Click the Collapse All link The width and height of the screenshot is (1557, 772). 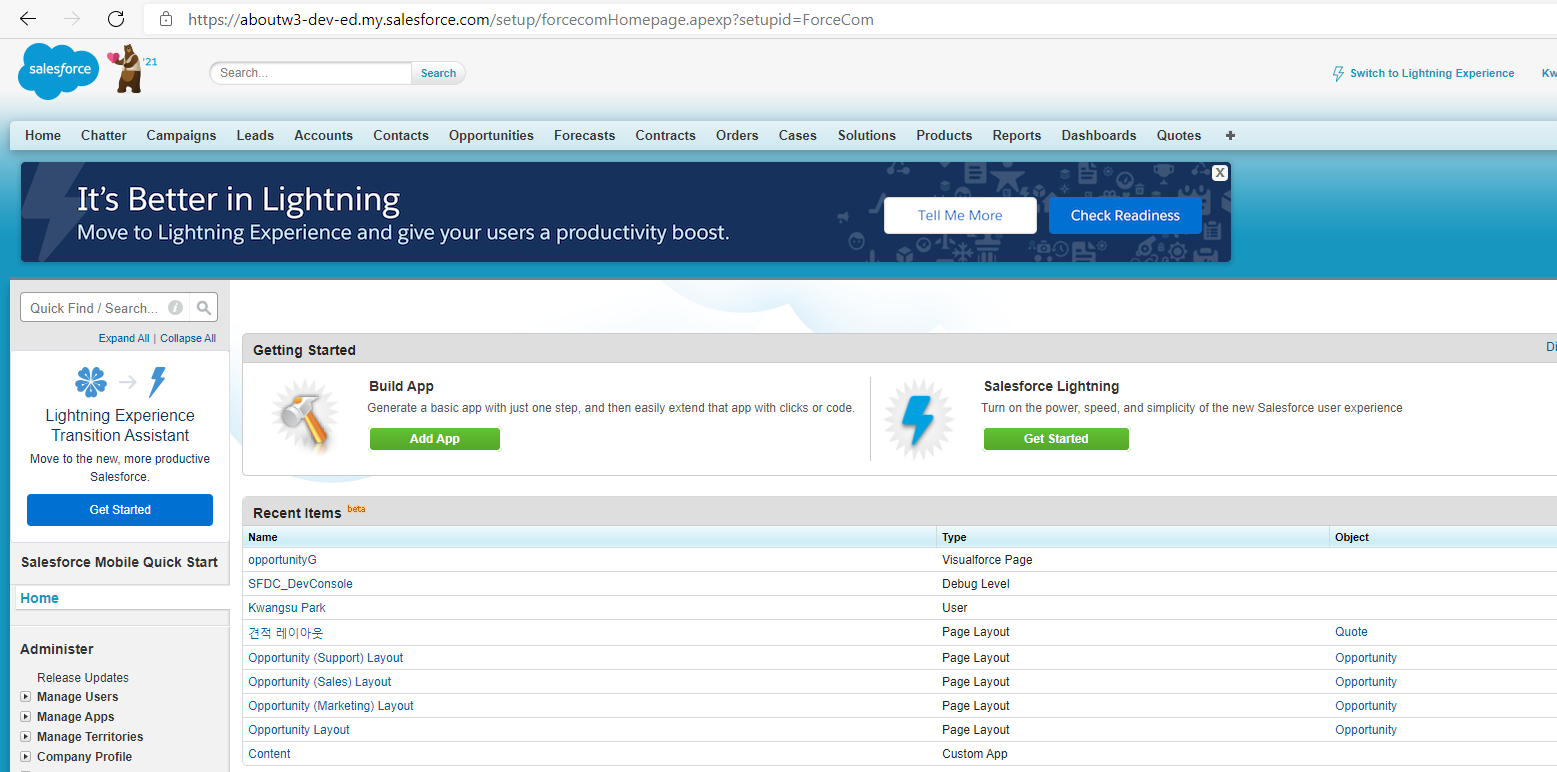[188, 338]
